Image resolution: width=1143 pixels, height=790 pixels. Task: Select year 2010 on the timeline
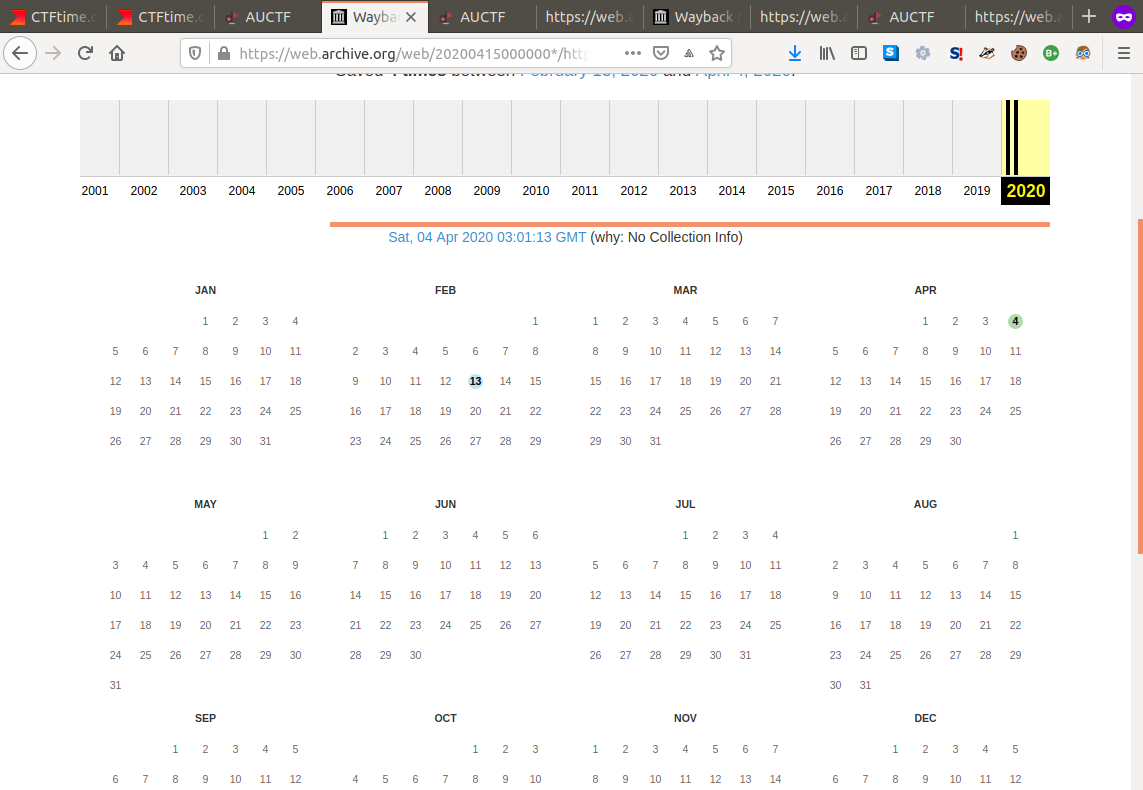[x=536, y=191]
